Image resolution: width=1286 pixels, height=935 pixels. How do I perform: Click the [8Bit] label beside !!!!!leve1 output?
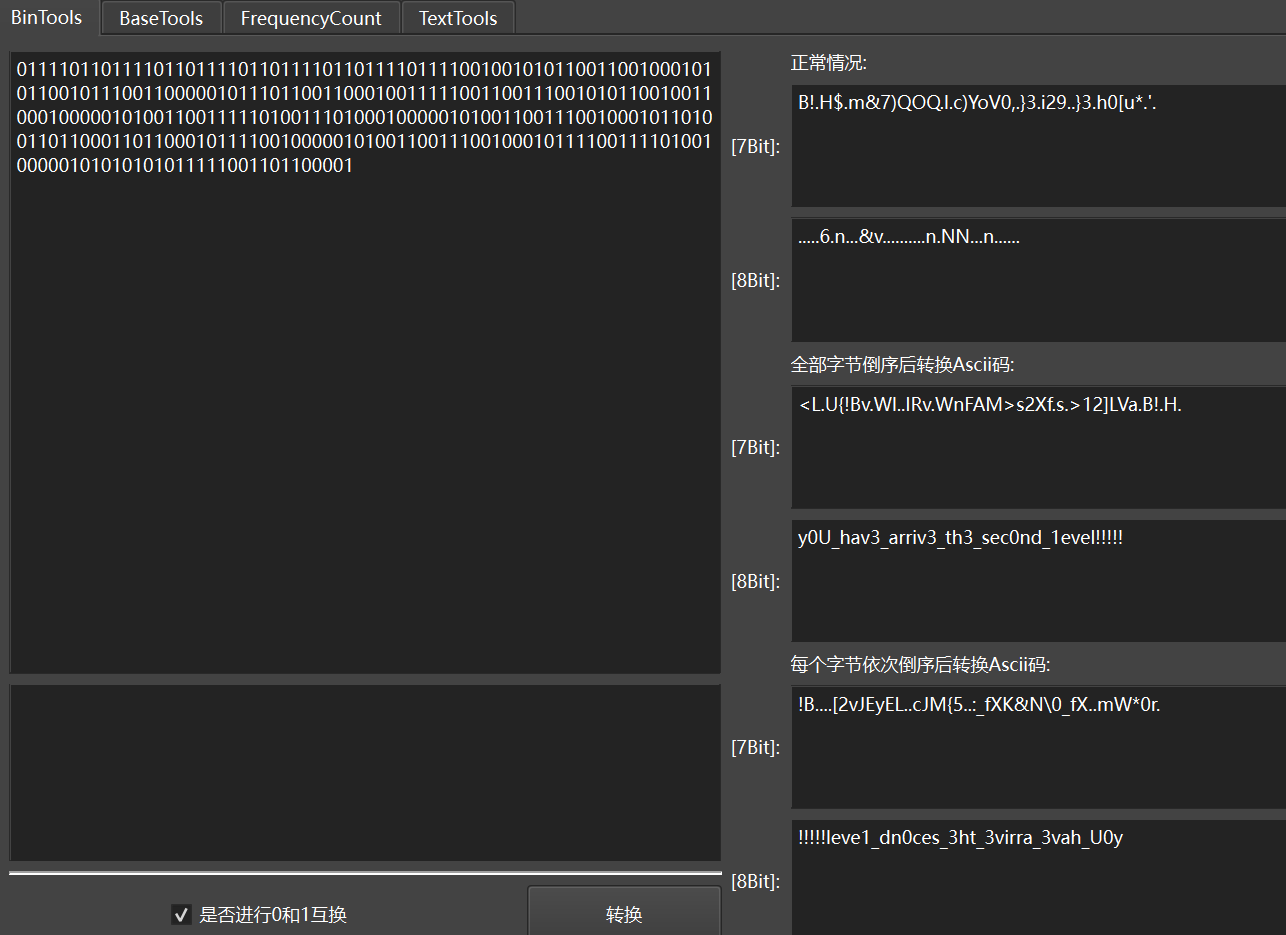coord(756,881)
